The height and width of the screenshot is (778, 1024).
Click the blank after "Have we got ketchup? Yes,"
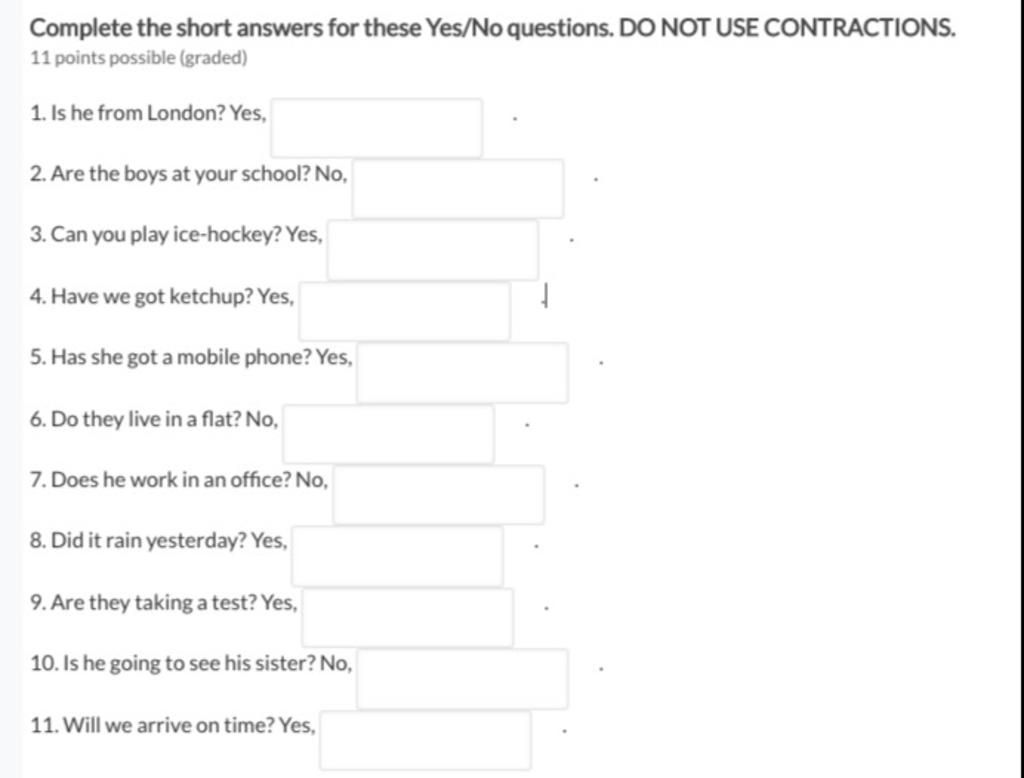click(405, 311)
